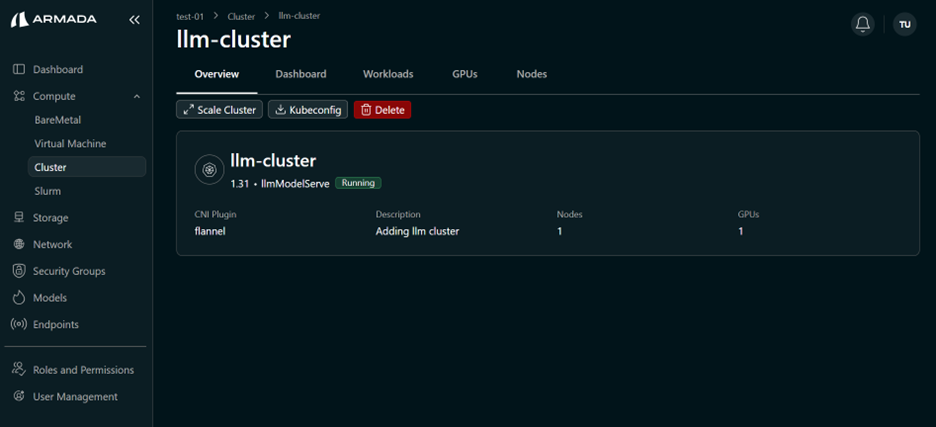Click the llm-cluster breadcrumb
This screenshot has width=936, height=427.
(x=300, y=16)
